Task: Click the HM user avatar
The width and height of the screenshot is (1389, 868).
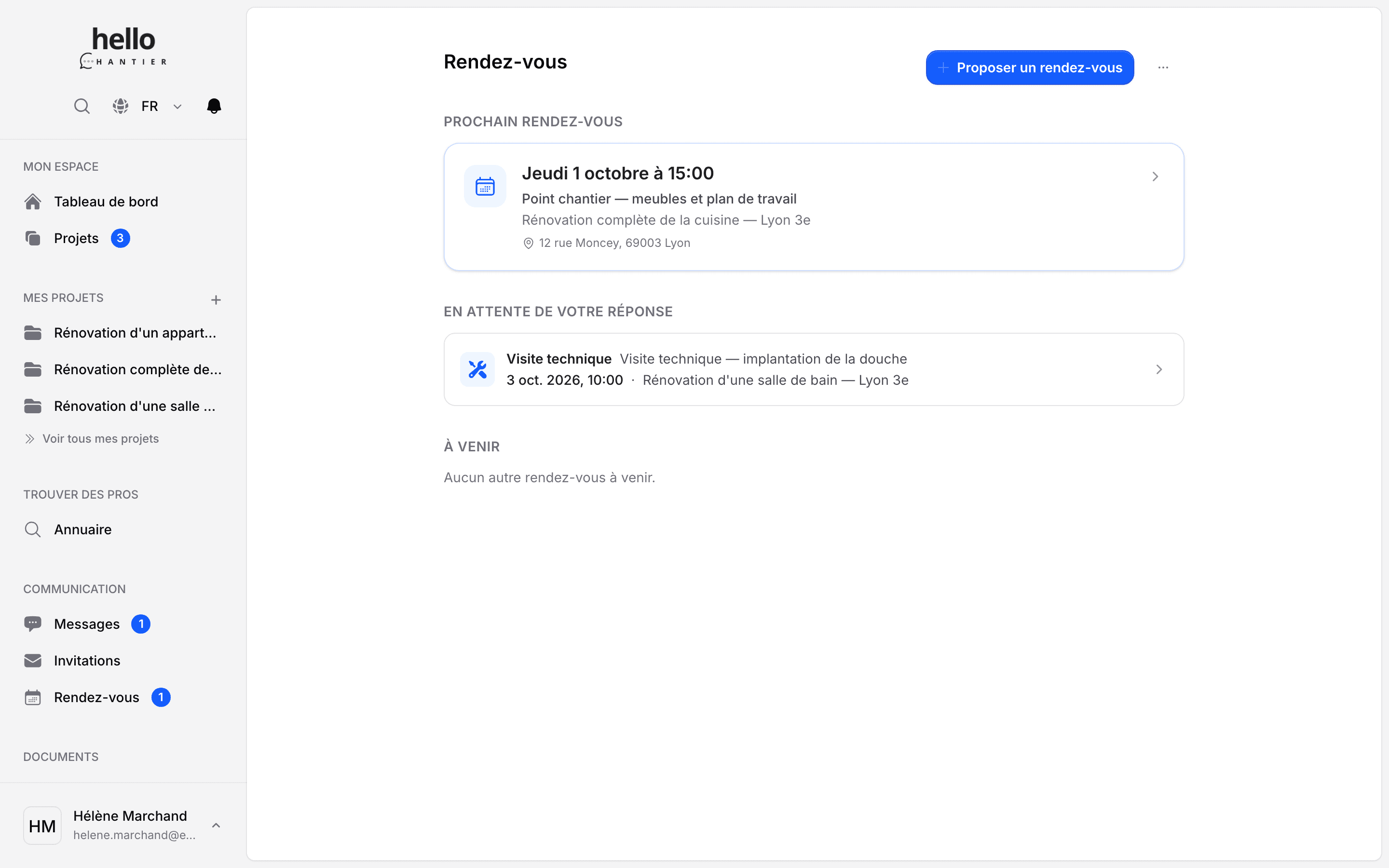Action: click(42, 826)
